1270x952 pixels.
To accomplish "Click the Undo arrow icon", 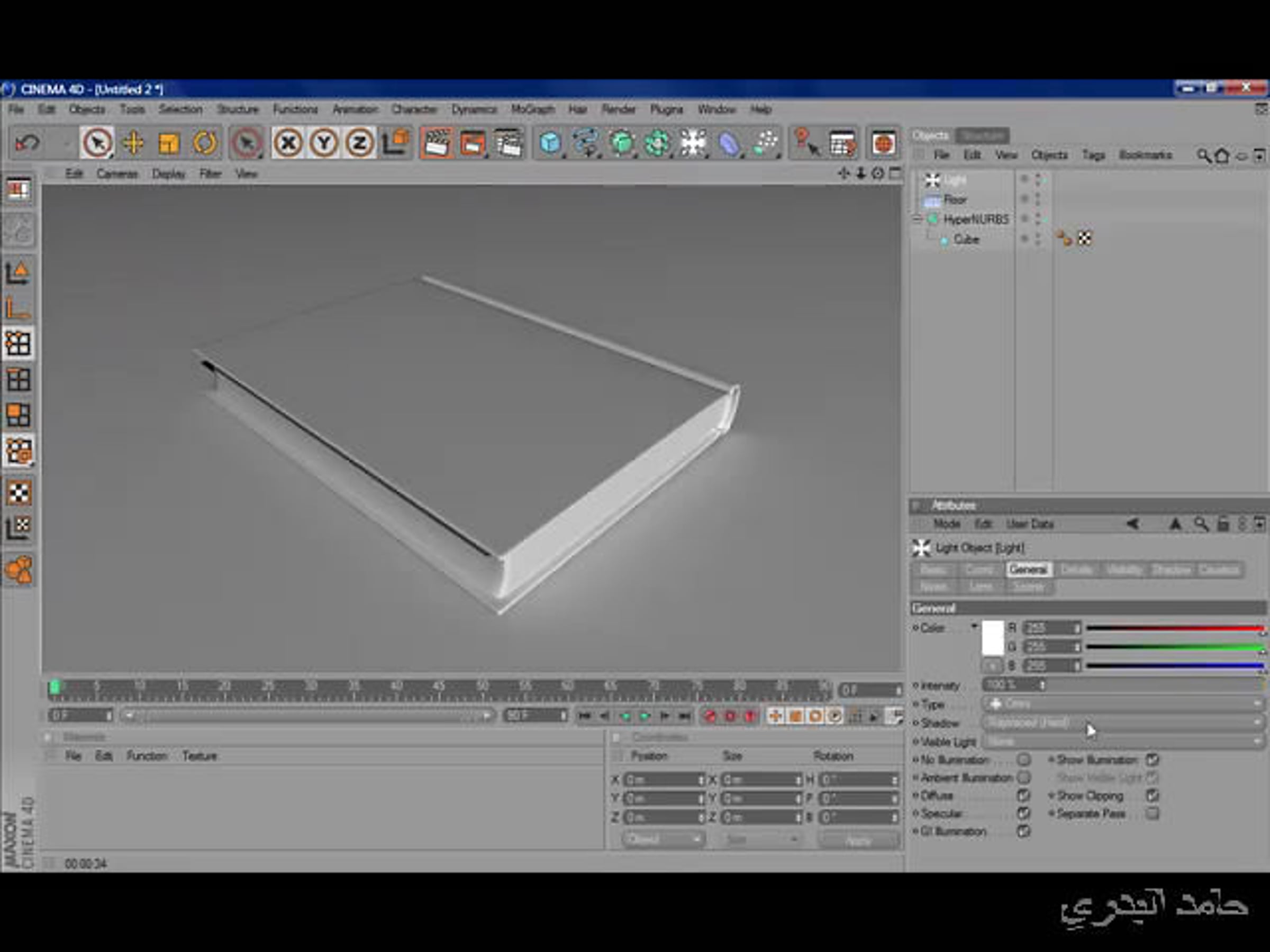I will click(x=28, y=143).
